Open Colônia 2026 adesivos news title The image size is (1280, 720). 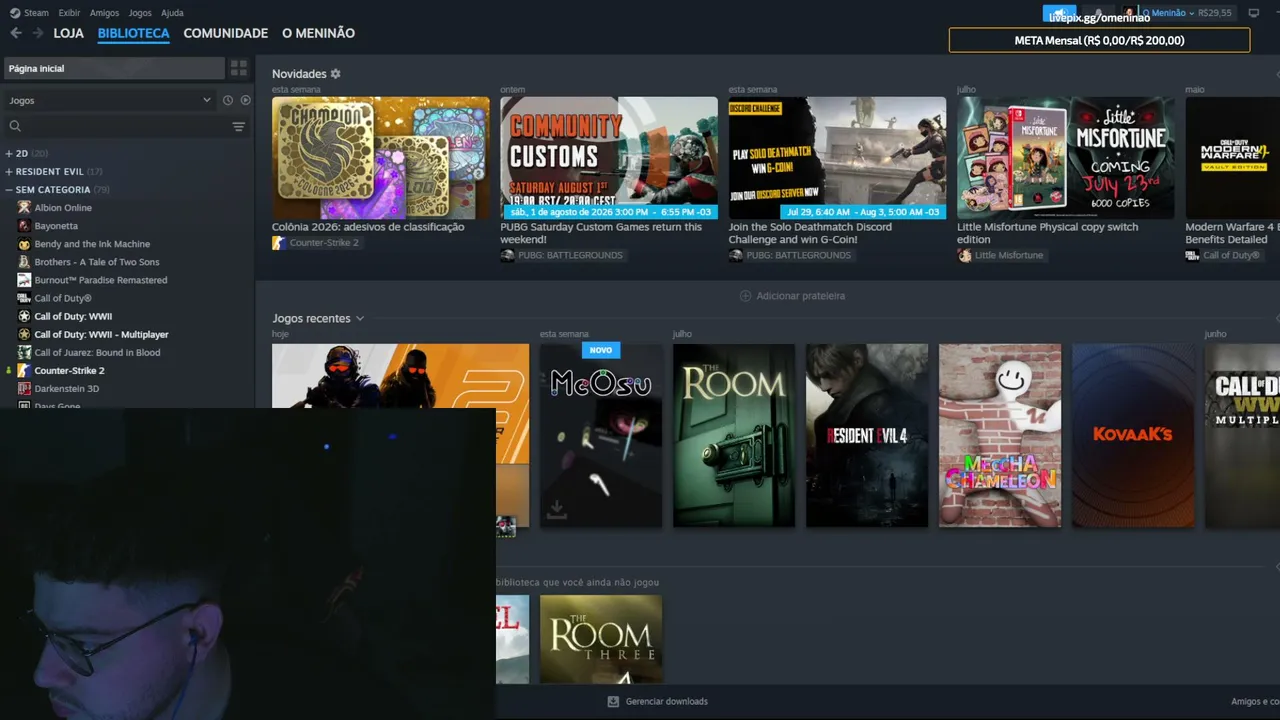(x=368, y=227)
